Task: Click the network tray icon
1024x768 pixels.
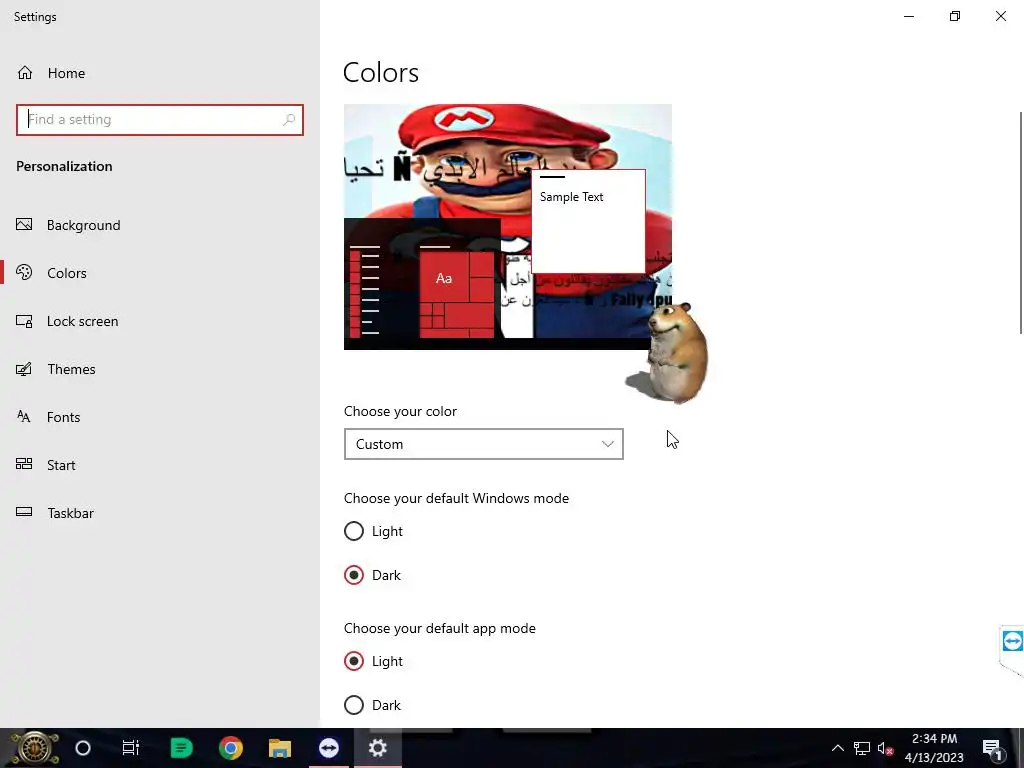Action: coord(862,748)
